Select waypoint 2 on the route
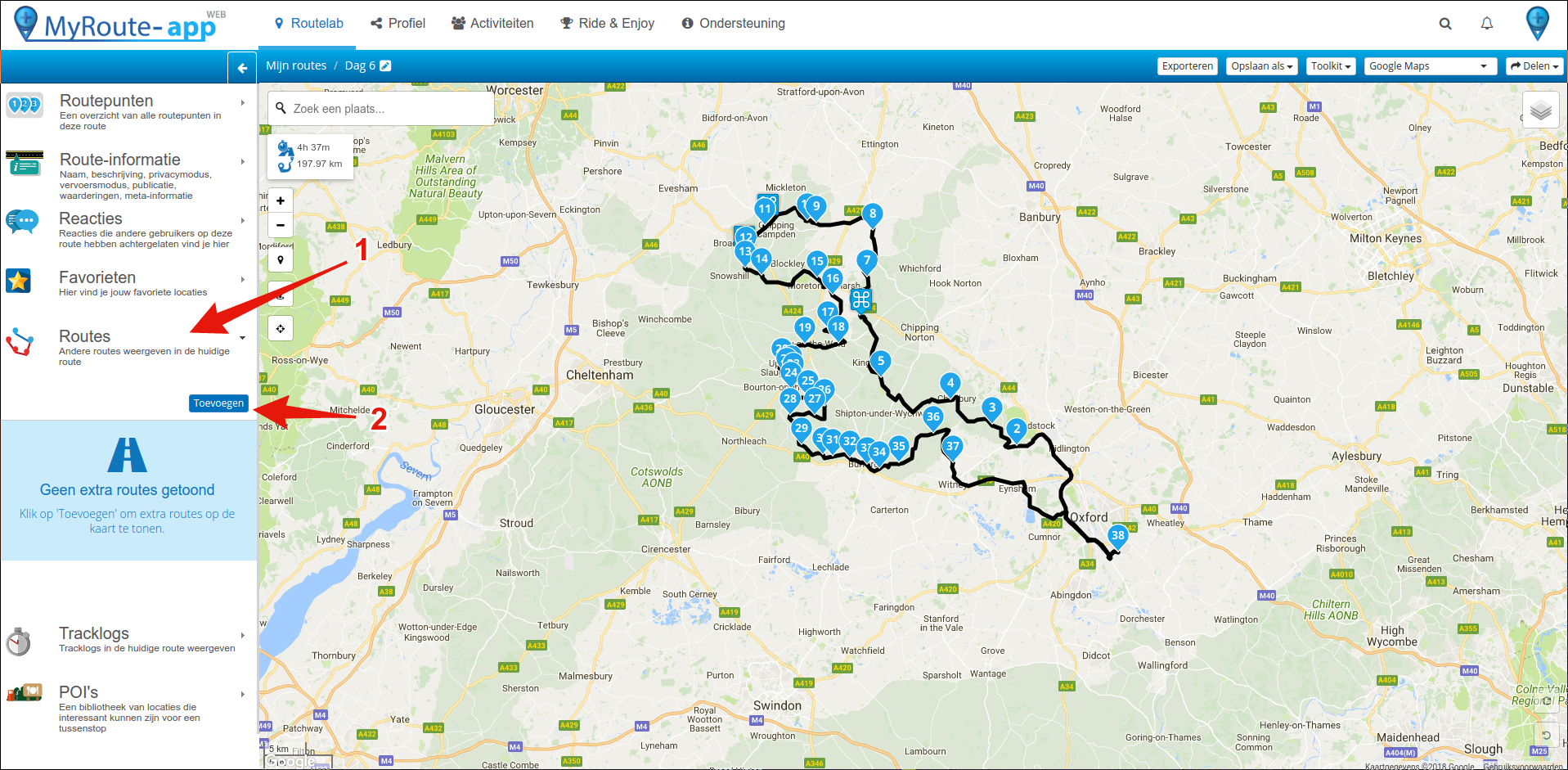This screenshot has height=770, width=1568. [x=1017, y=429]
